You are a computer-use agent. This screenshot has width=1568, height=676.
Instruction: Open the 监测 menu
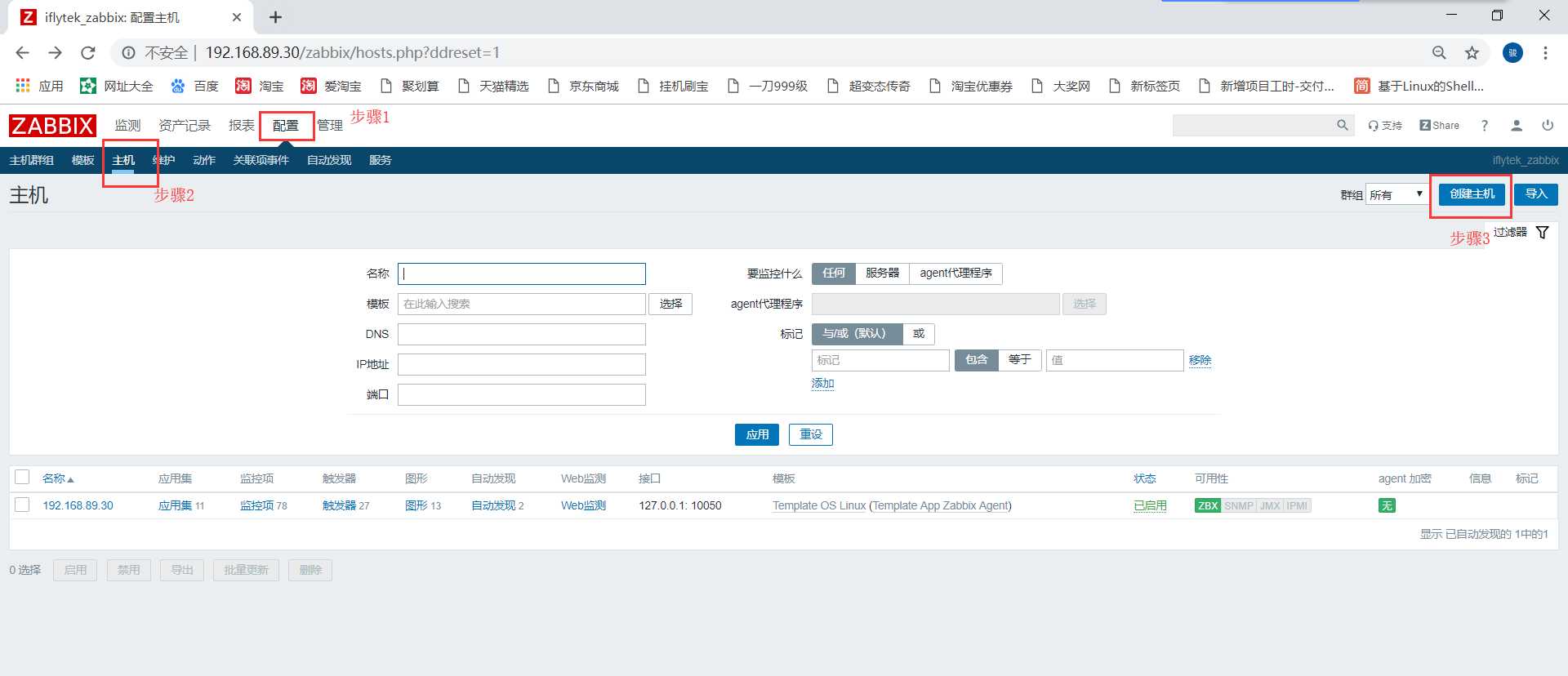[x=127, y=126]
